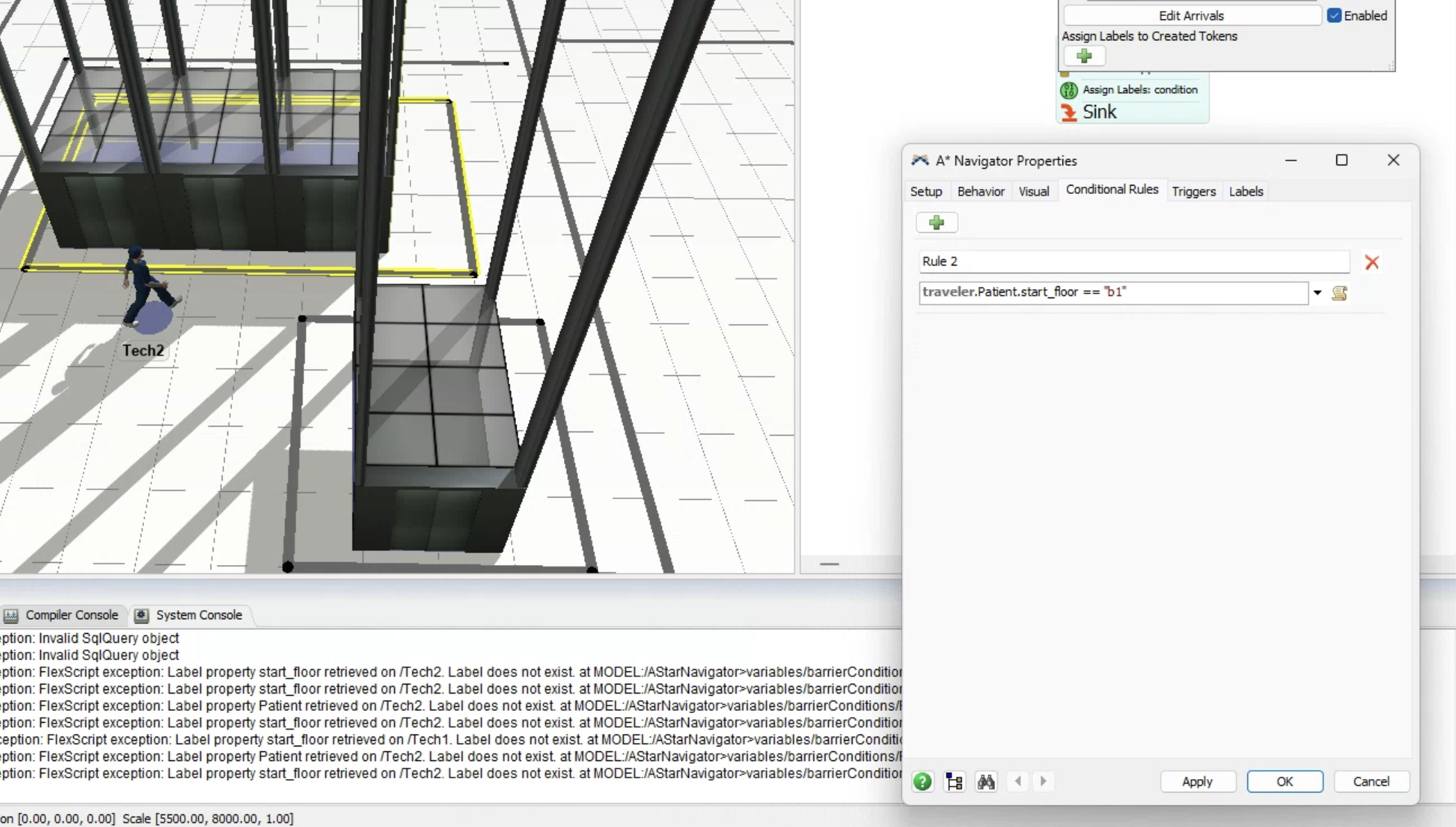Click the green help question mark icon

pos(922,782)
